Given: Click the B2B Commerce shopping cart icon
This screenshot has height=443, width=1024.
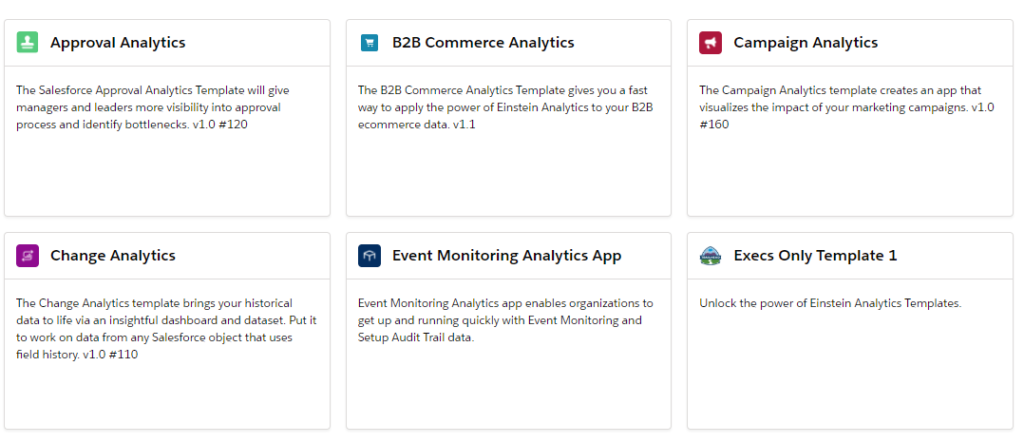Looking at the screenshot, I should [369, 42].
